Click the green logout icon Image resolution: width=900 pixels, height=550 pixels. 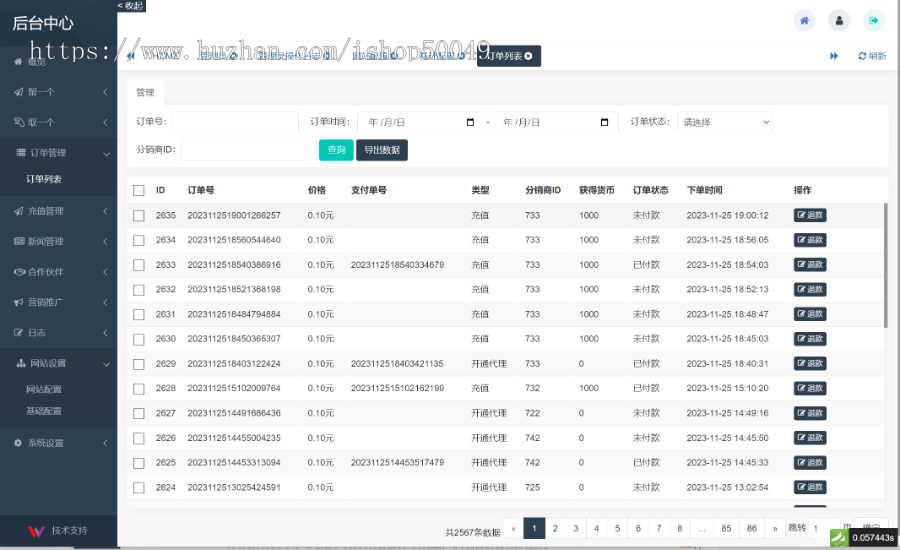click(874, 21)
